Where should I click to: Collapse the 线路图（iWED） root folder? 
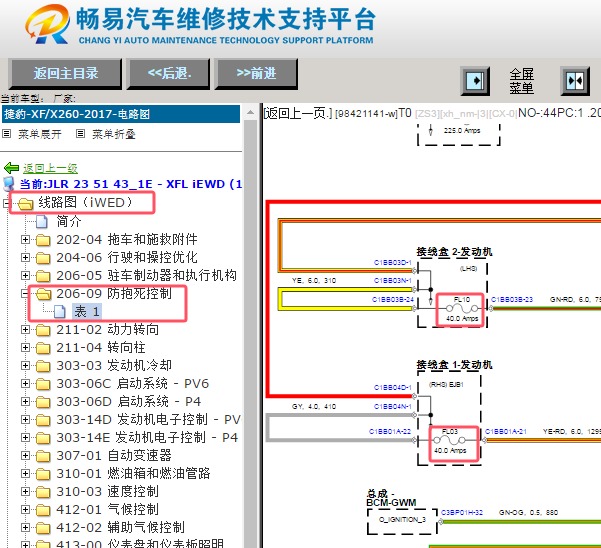6,203
